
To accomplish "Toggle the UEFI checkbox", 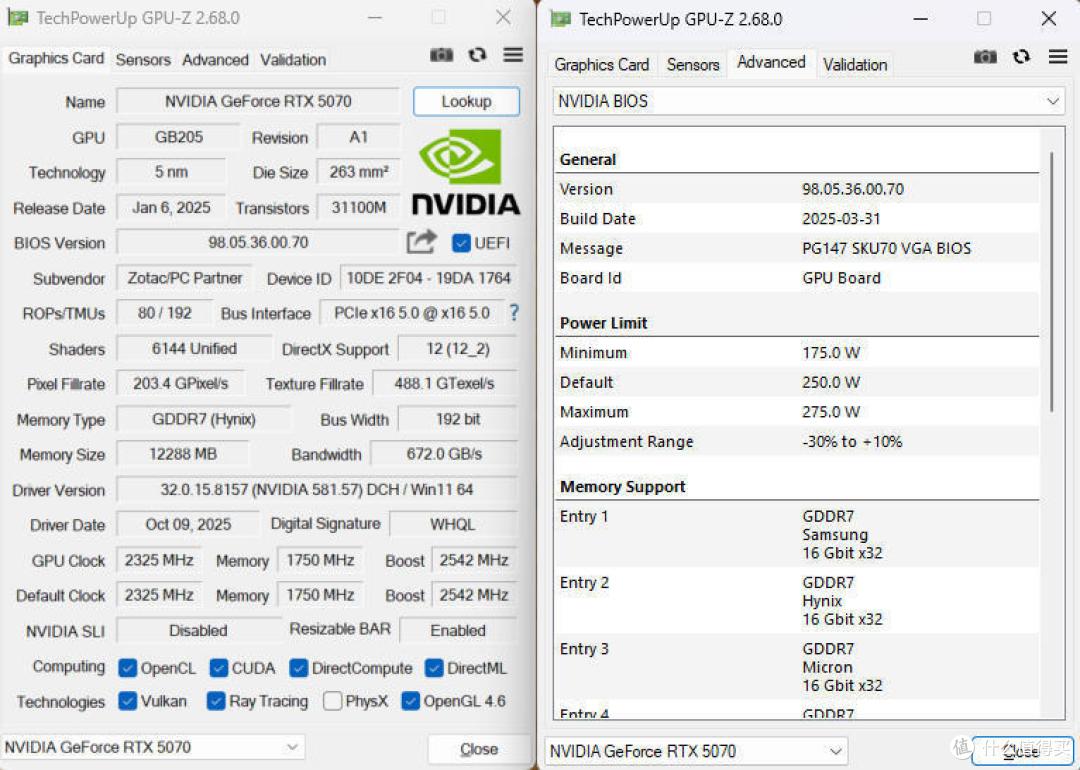I will pyautogui.click(x=461, y=243).
